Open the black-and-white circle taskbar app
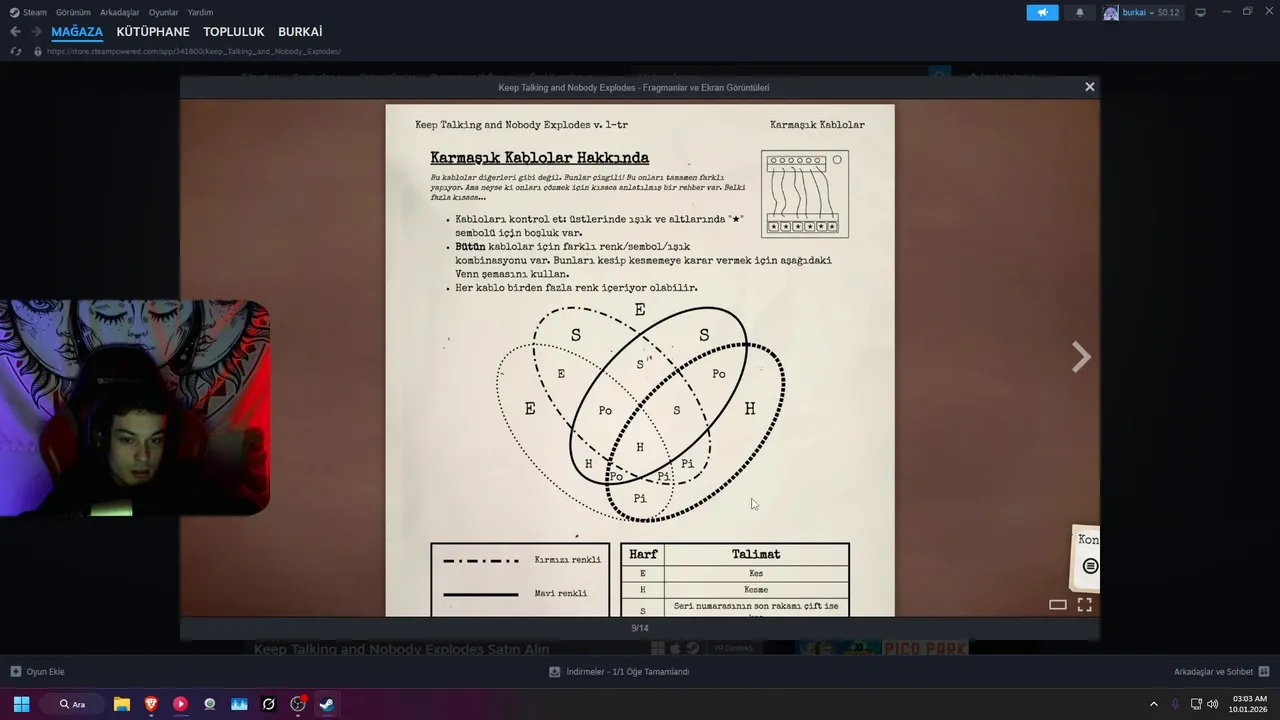 [268, 704]
